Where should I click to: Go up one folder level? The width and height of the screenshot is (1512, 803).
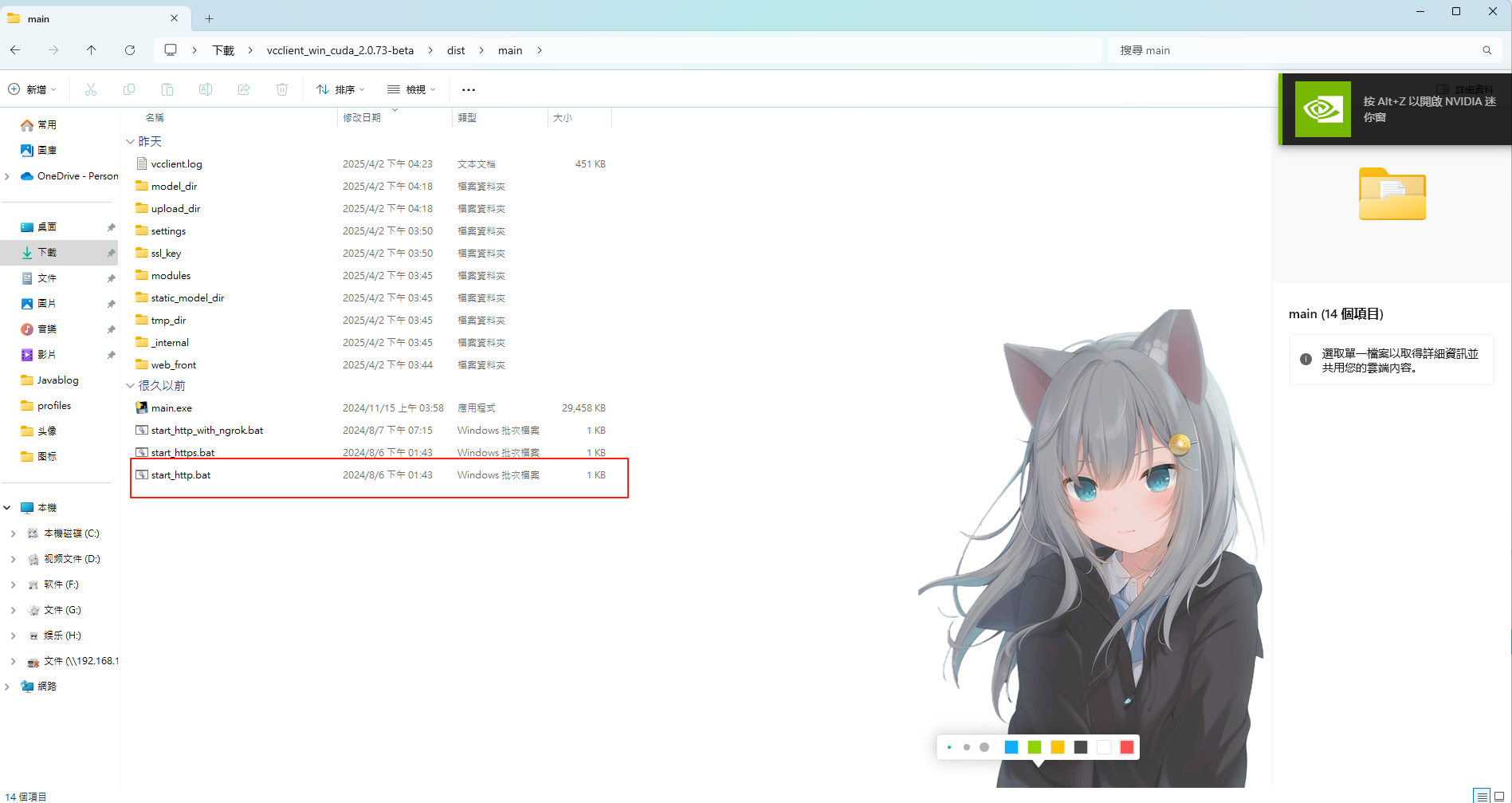coord(92,50)
